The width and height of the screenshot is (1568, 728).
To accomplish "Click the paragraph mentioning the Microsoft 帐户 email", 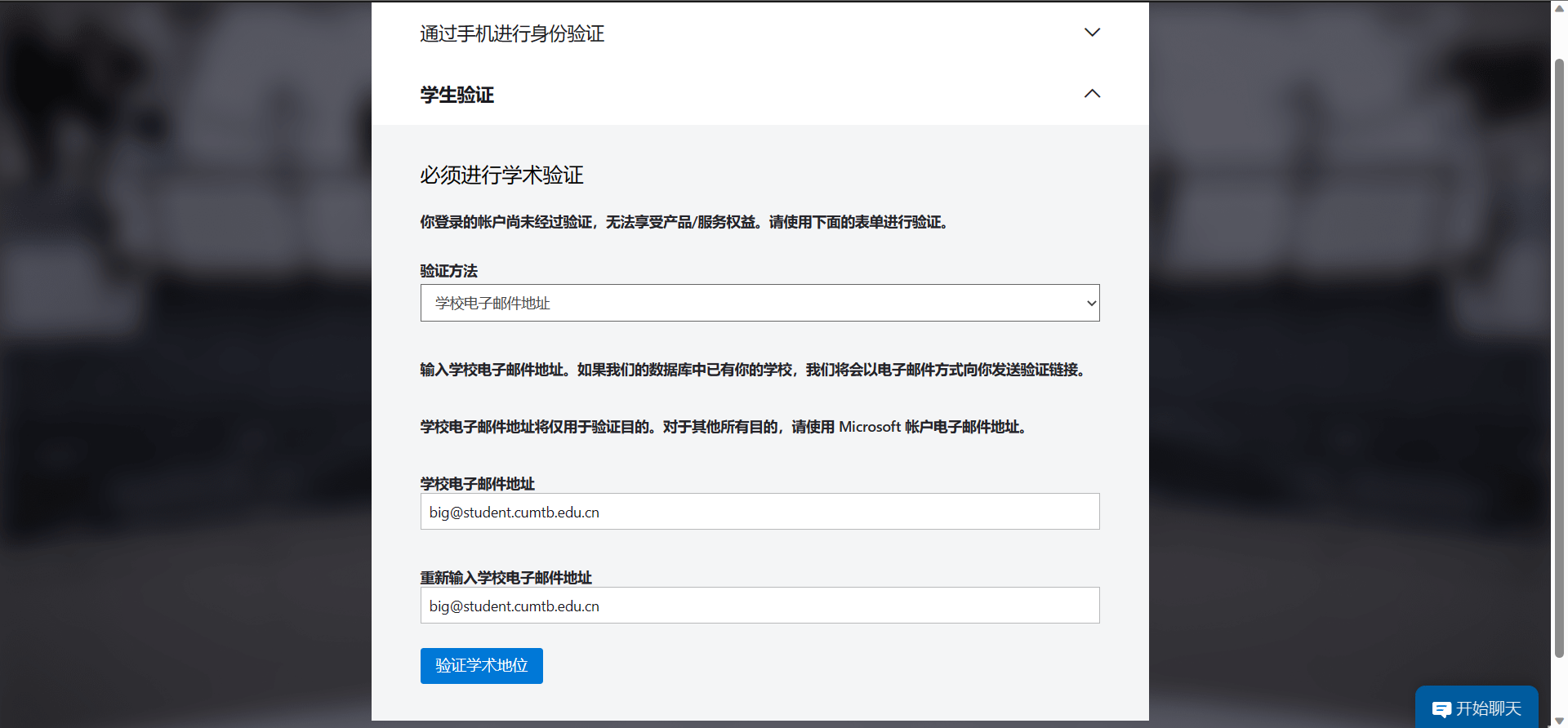I will (724, 427).
